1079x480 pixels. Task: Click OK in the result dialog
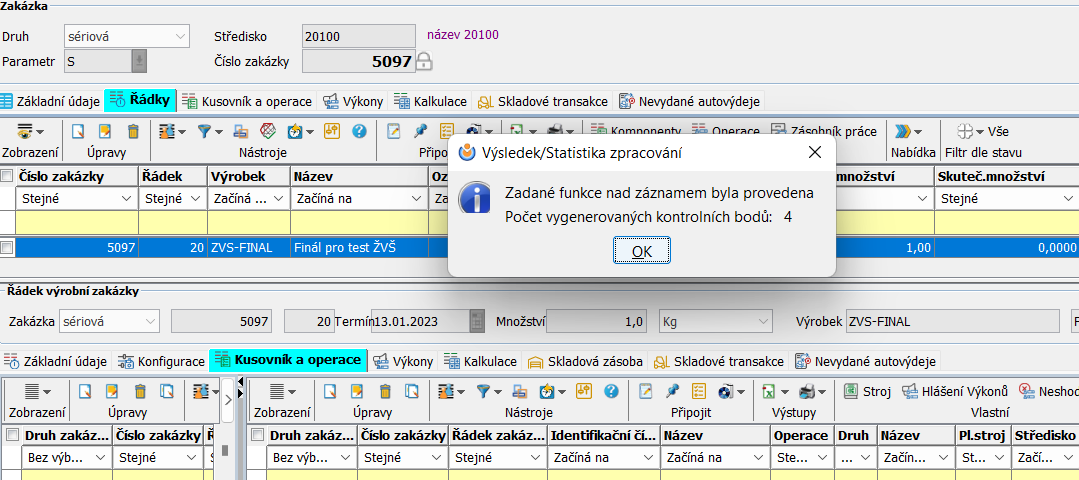point(641,251)
